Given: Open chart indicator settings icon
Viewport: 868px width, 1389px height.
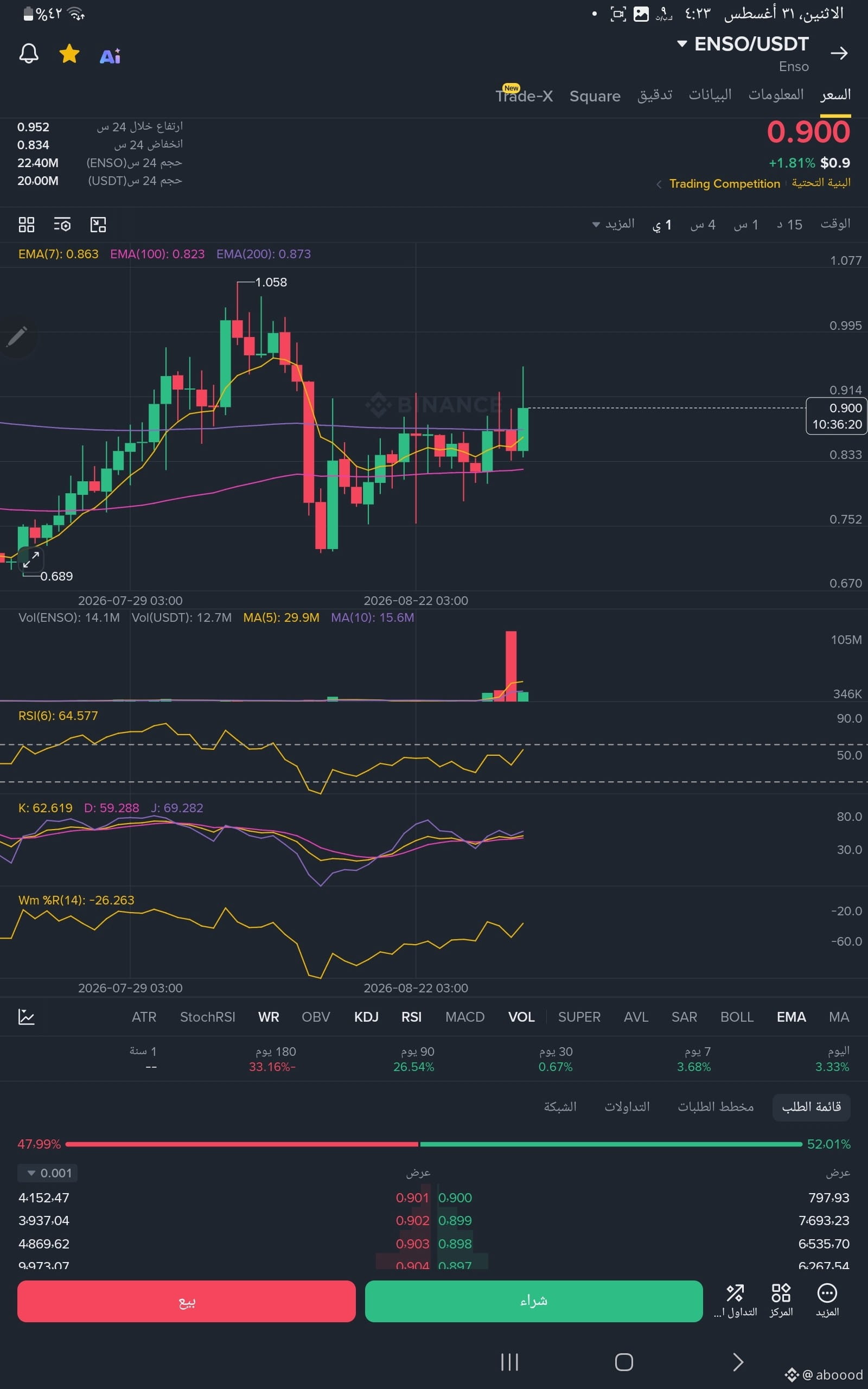Looking at the screenshot, I should point(62,225).
